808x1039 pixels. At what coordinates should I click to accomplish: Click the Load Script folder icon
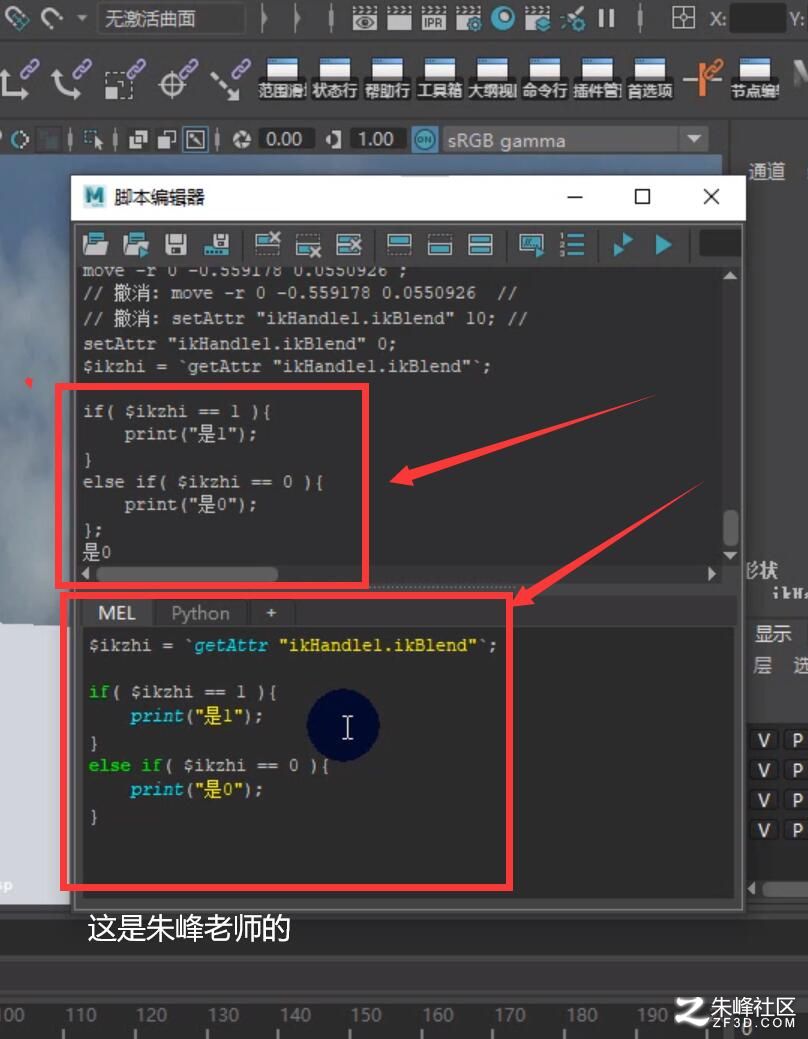[x=95, y=245]
